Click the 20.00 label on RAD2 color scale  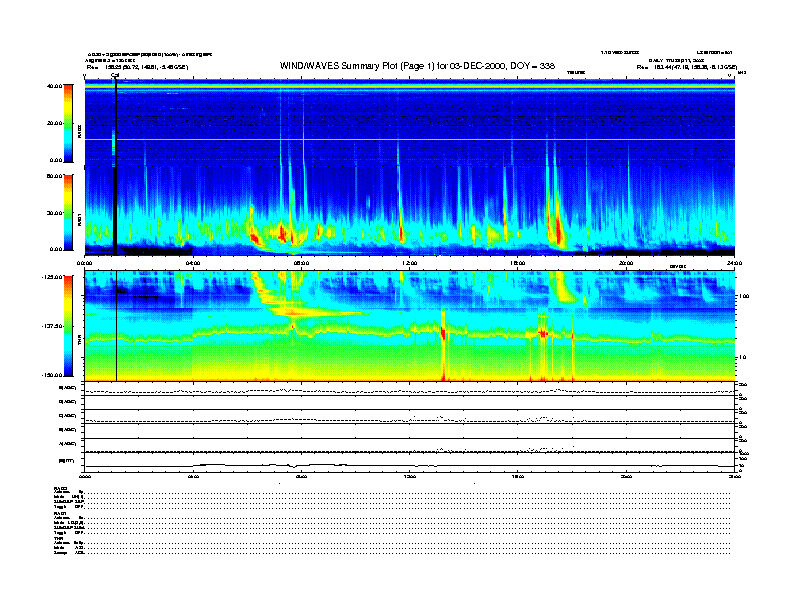click(54, 123)
